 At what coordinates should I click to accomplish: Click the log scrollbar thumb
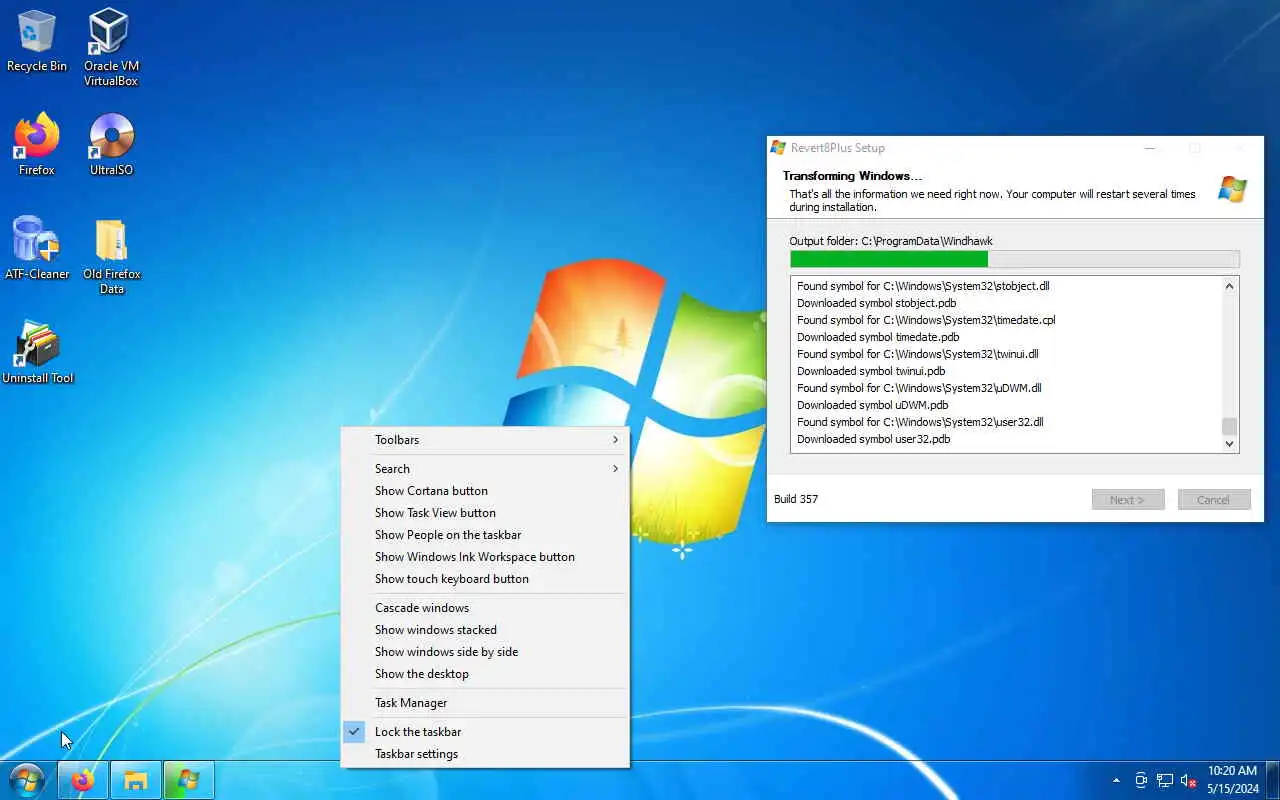[x=1230, y=426]
